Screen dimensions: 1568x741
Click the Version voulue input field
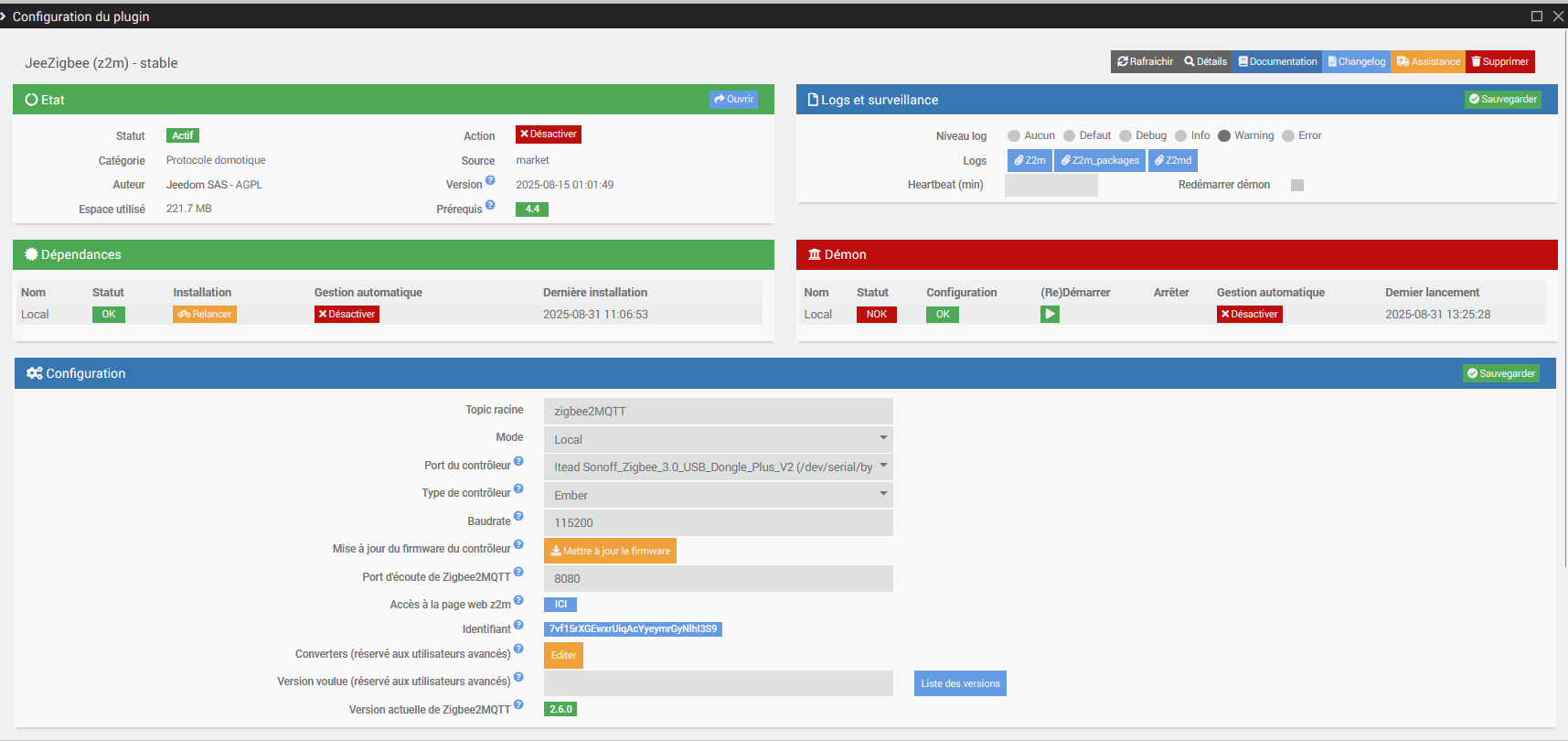pos(719,683)
